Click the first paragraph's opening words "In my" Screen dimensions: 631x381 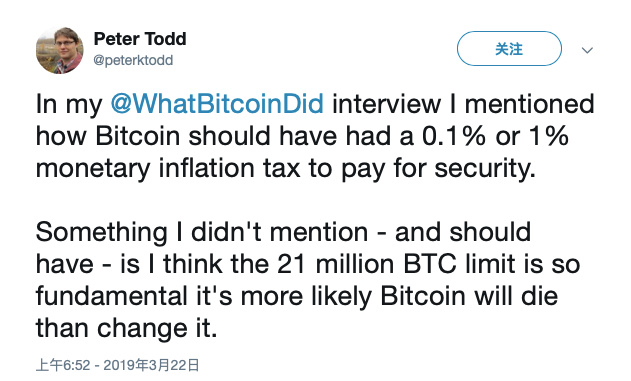point(69,105)
